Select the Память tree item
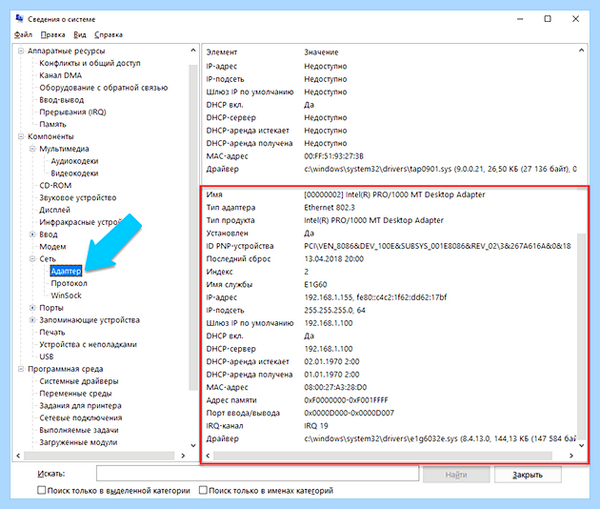Viewport: 600px width, 509px height. (53, 124)
